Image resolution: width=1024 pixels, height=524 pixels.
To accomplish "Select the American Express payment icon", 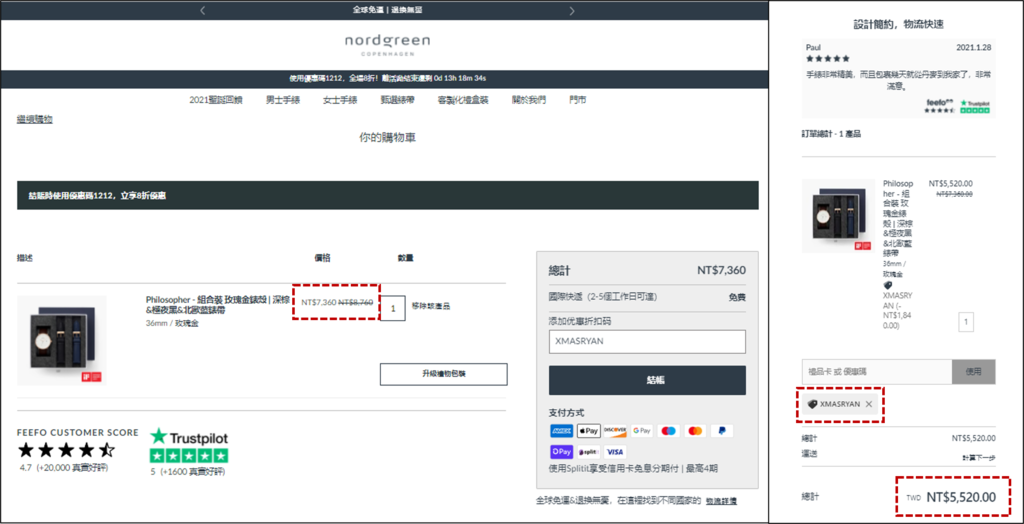I will coord(560,431).
